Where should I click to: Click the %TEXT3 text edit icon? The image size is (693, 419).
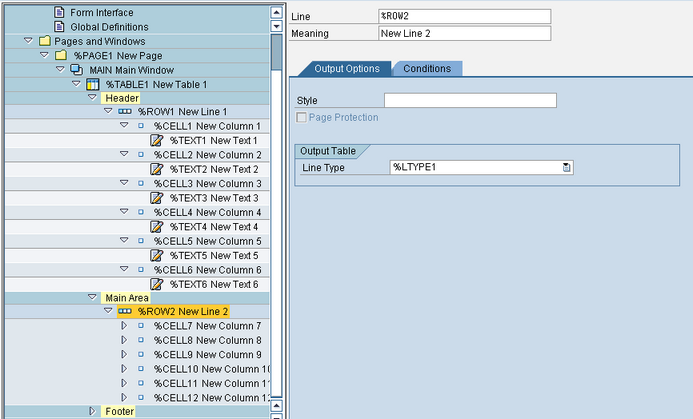(x=156, y=198)
